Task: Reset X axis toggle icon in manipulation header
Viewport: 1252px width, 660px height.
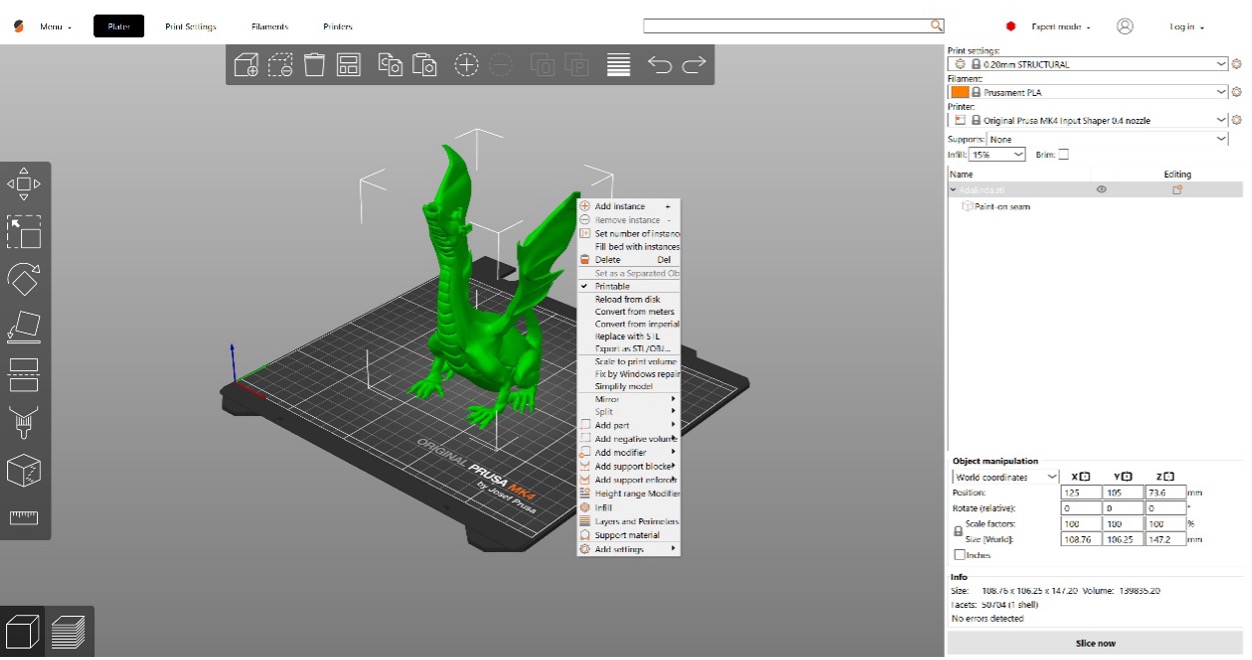Action: (1086, 477)
